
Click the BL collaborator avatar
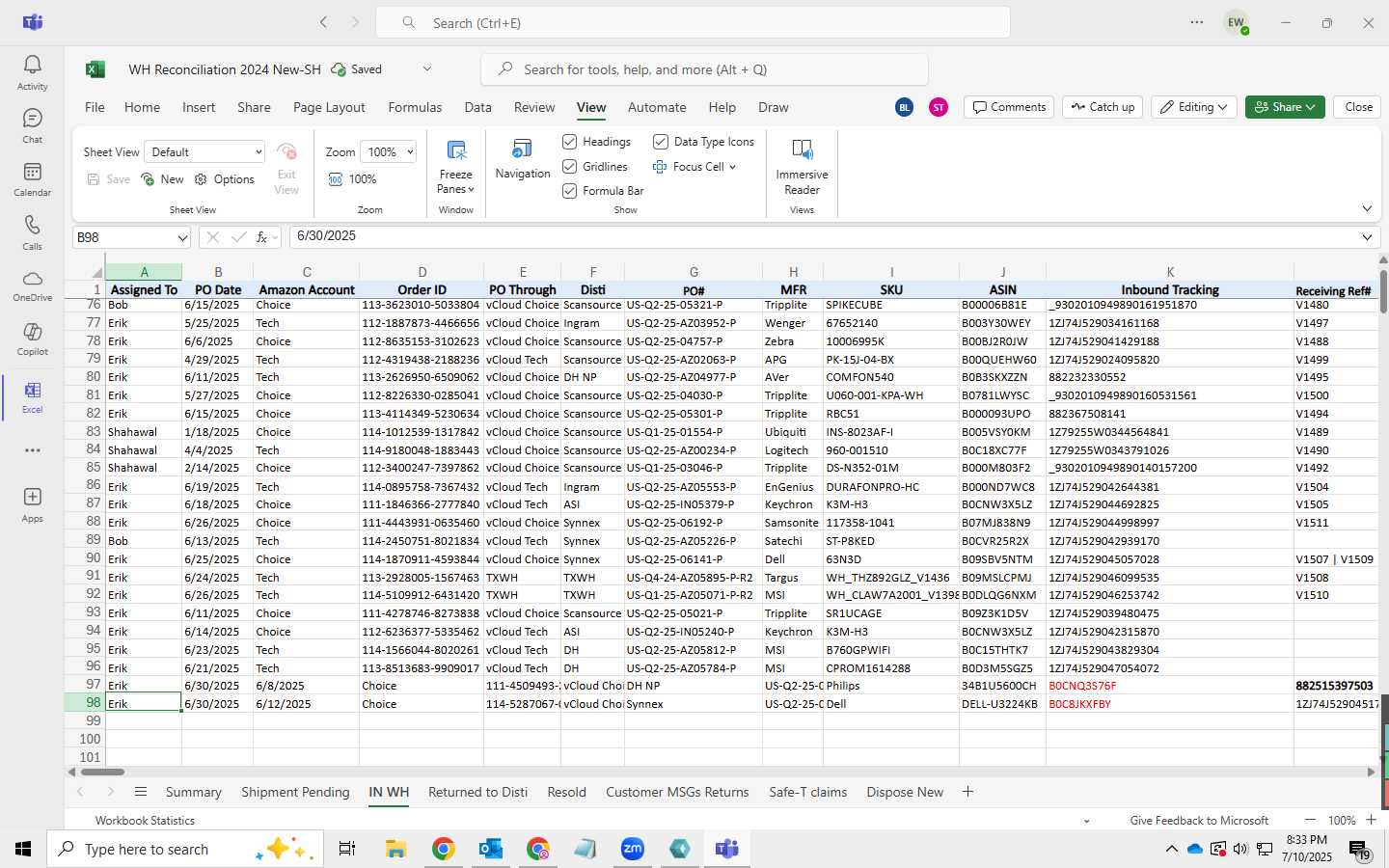coord(905,107)
